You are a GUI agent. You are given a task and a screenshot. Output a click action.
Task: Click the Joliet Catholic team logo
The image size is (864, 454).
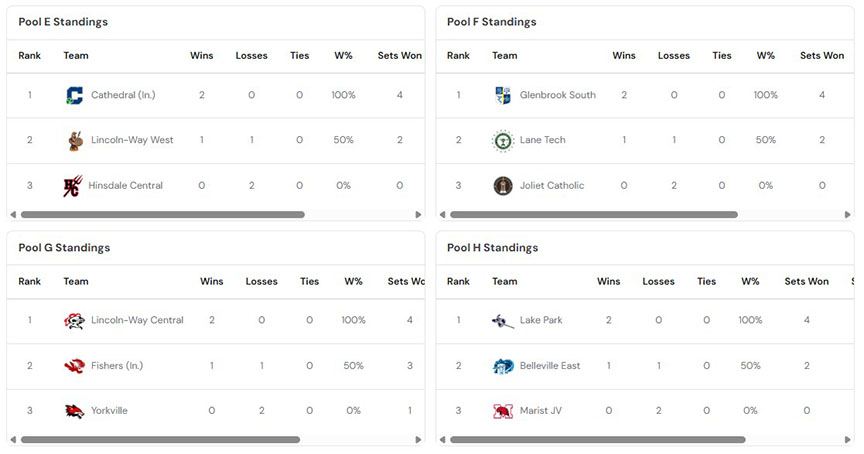click(x=503, y=186)
